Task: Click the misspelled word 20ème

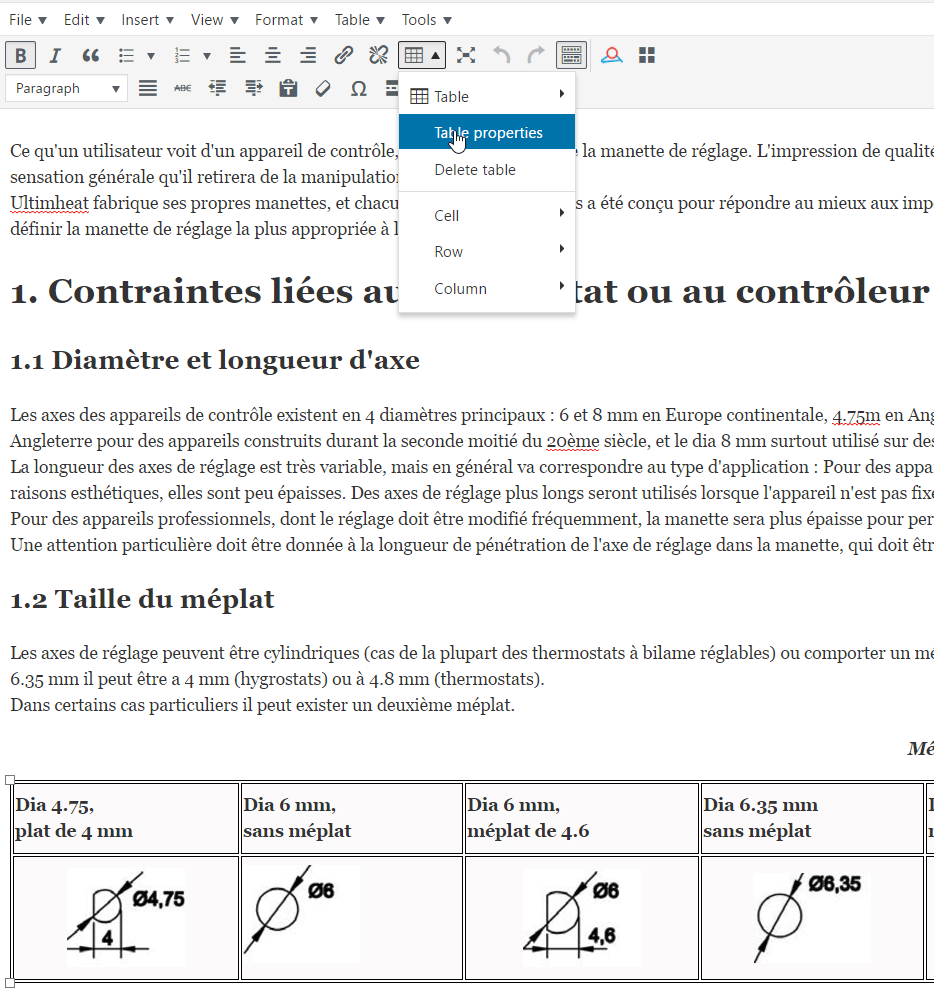Action: (x=573, y=441)
